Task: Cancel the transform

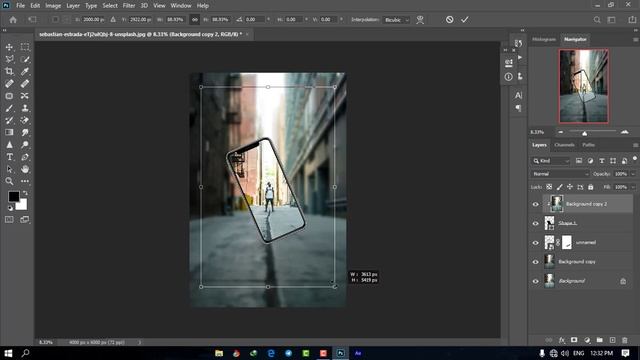Action: [449, 20]
